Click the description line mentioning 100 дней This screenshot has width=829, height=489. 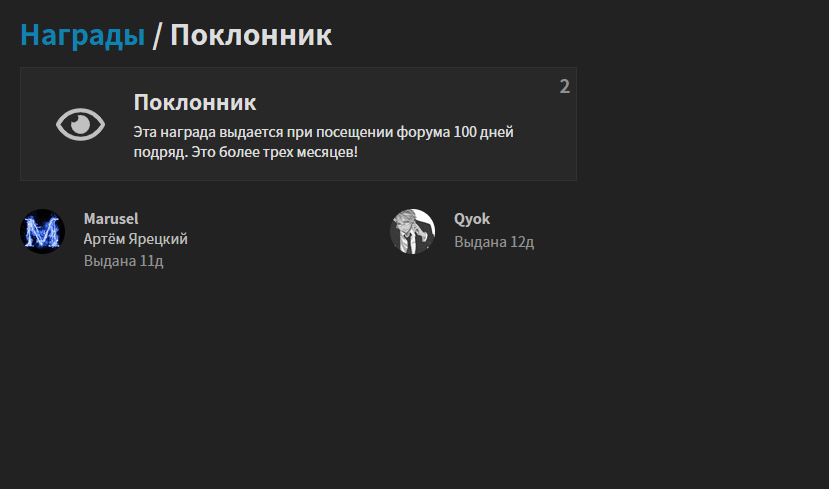pyautogui.click(x=324, y=132)
